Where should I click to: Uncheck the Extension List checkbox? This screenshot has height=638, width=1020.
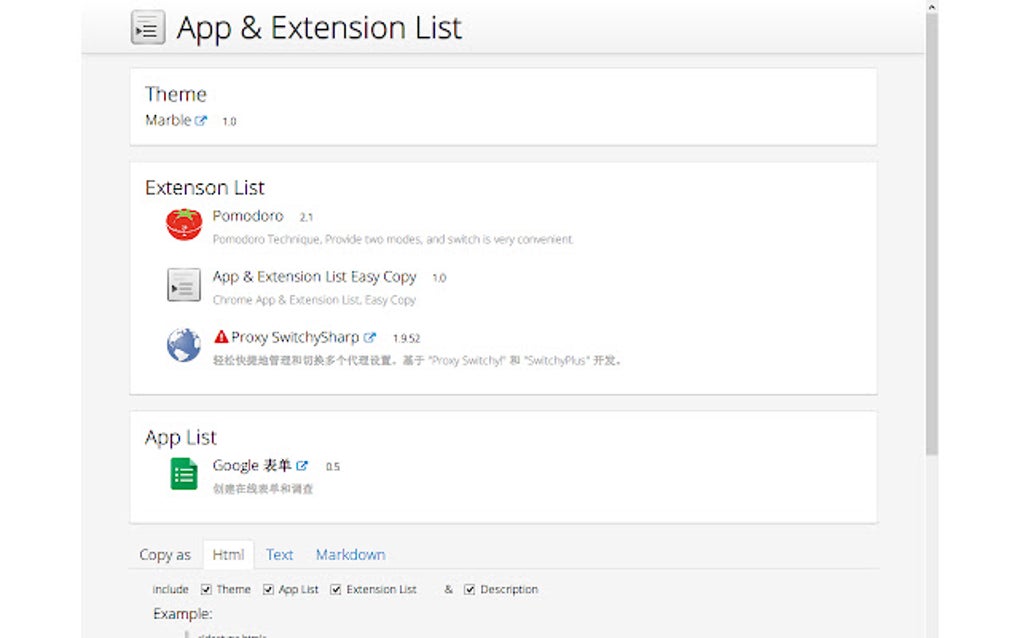[337, 589]
